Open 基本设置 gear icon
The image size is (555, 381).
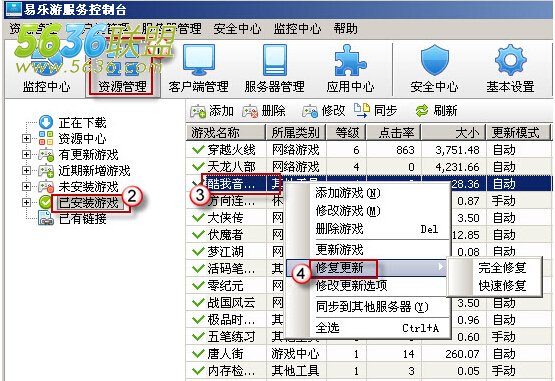click(510, 59)
